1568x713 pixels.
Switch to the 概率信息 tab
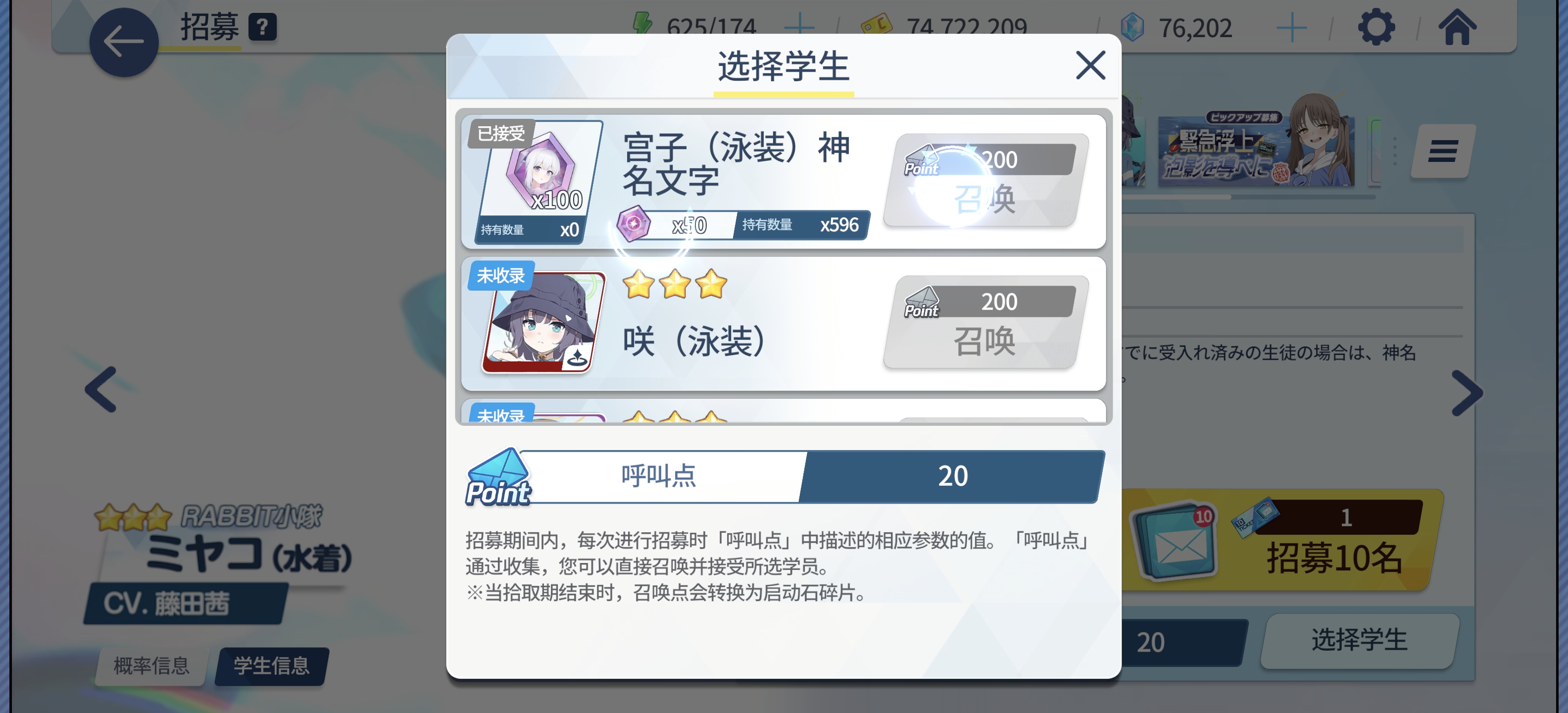click(151, 665)
